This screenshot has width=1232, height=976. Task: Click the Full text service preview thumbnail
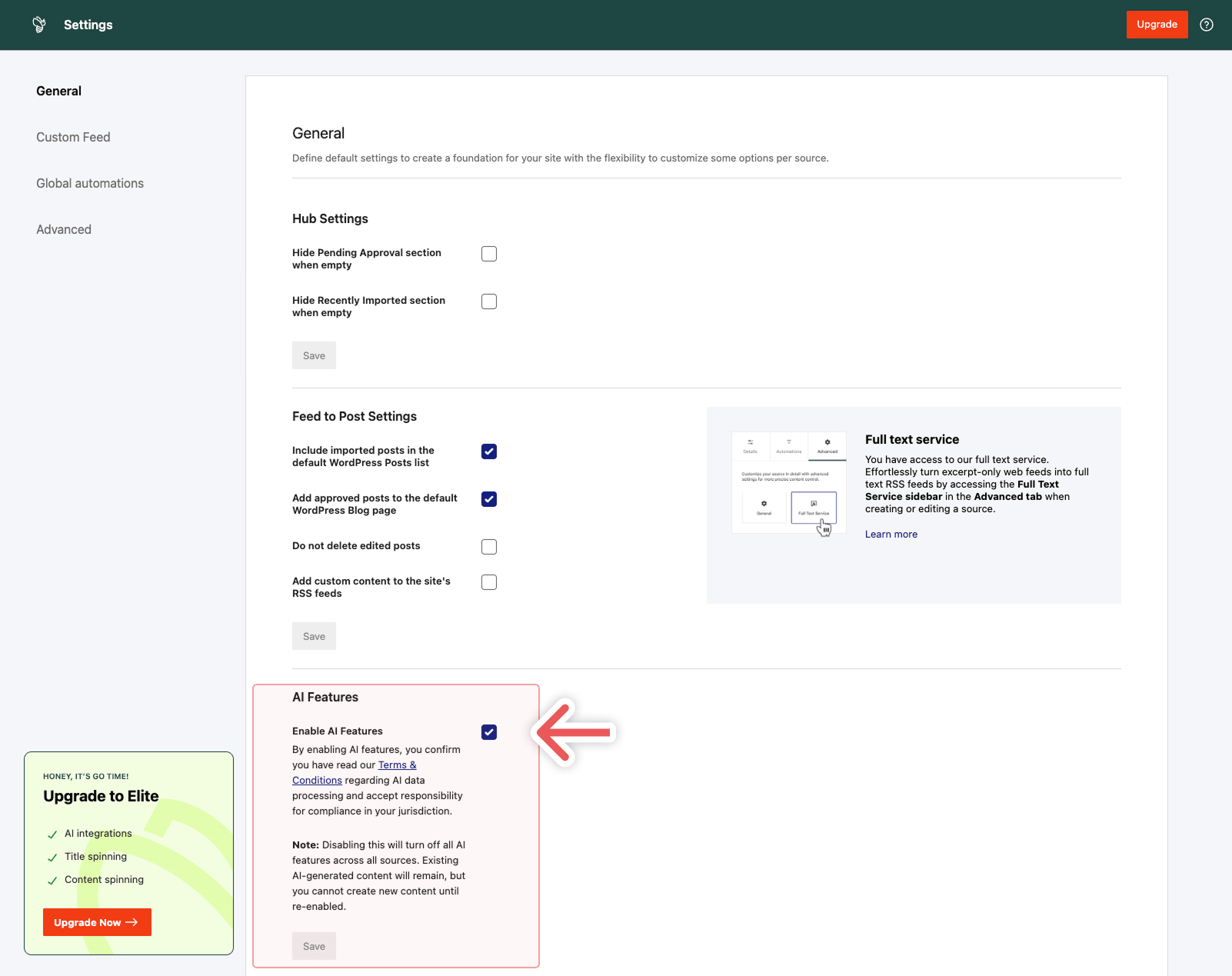click(x=789, y=482)
